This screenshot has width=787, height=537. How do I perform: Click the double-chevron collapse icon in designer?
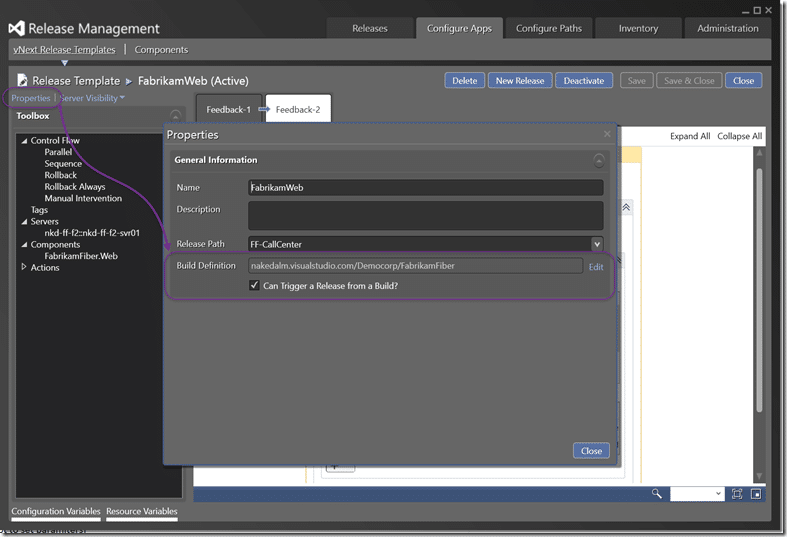pyautogui.click(x=626, y=207)
